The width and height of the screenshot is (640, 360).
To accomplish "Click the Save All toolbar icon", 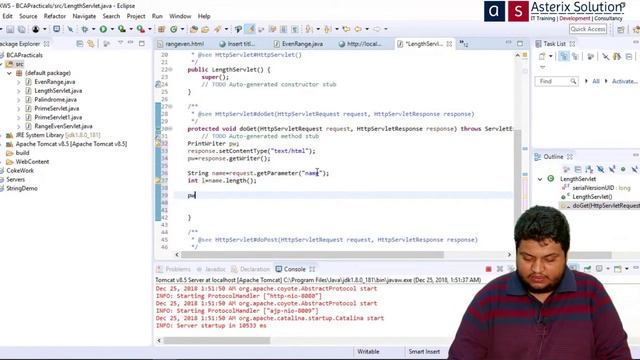I will coord(21,29).
